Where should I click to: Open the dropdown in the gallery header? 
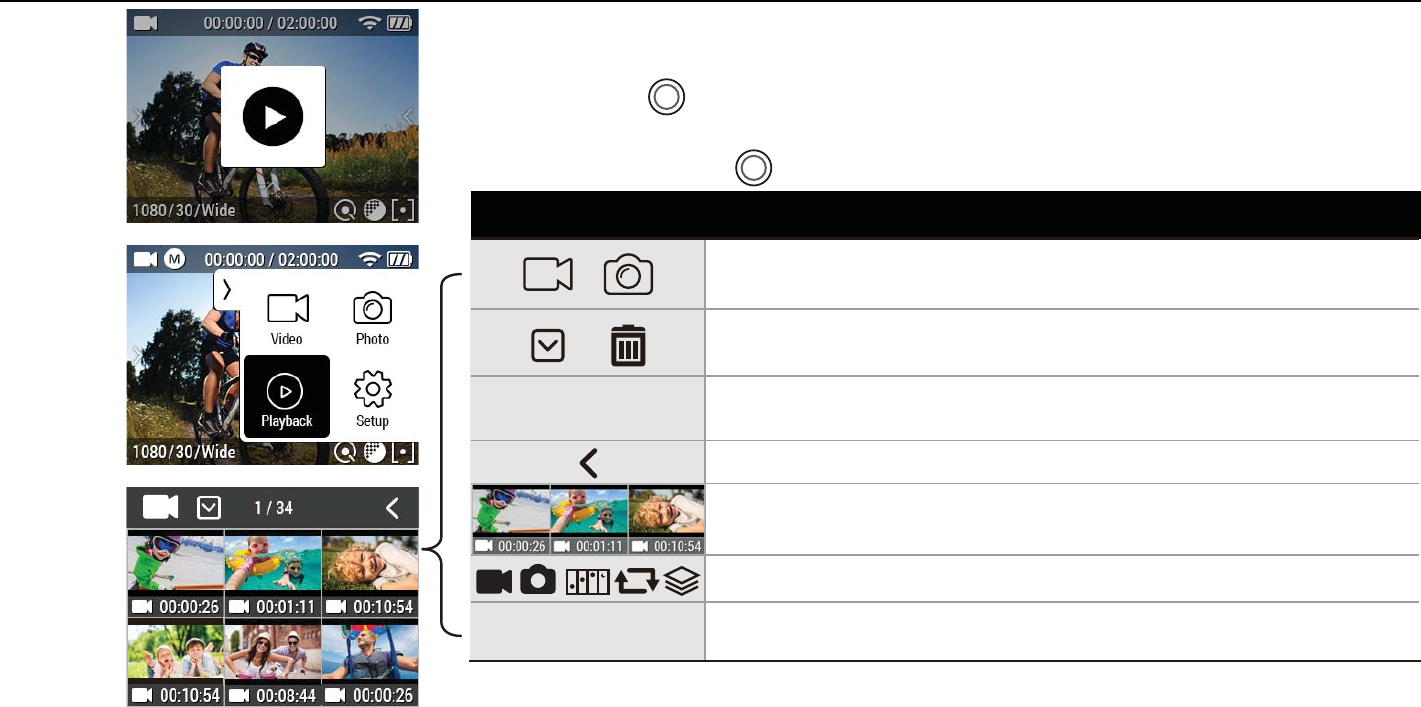click(x=209, y=508)
